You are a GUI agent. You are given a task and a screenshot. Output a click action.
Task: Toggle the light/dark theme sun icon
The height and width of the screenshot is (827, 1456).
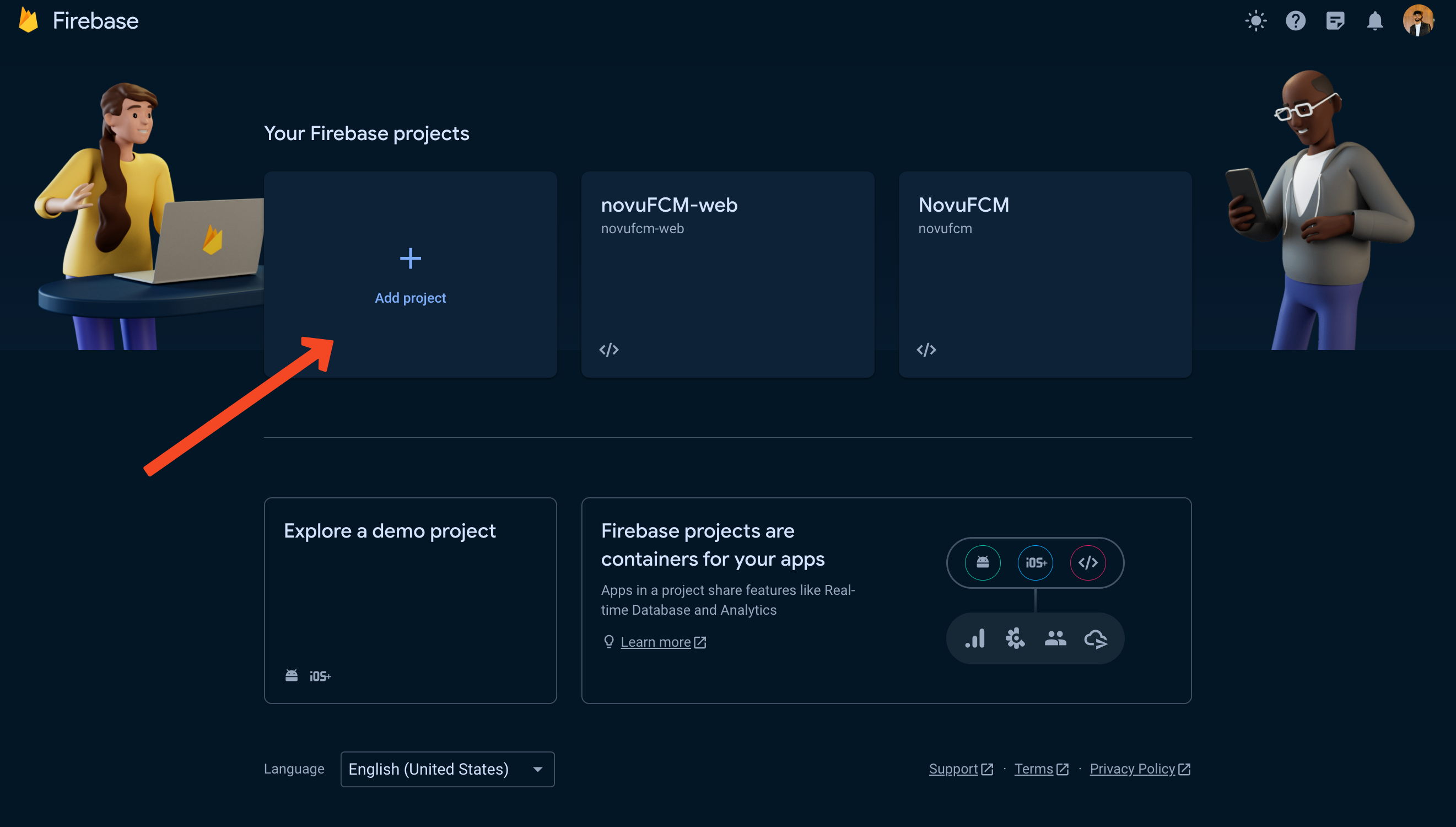pos(1255,21)
